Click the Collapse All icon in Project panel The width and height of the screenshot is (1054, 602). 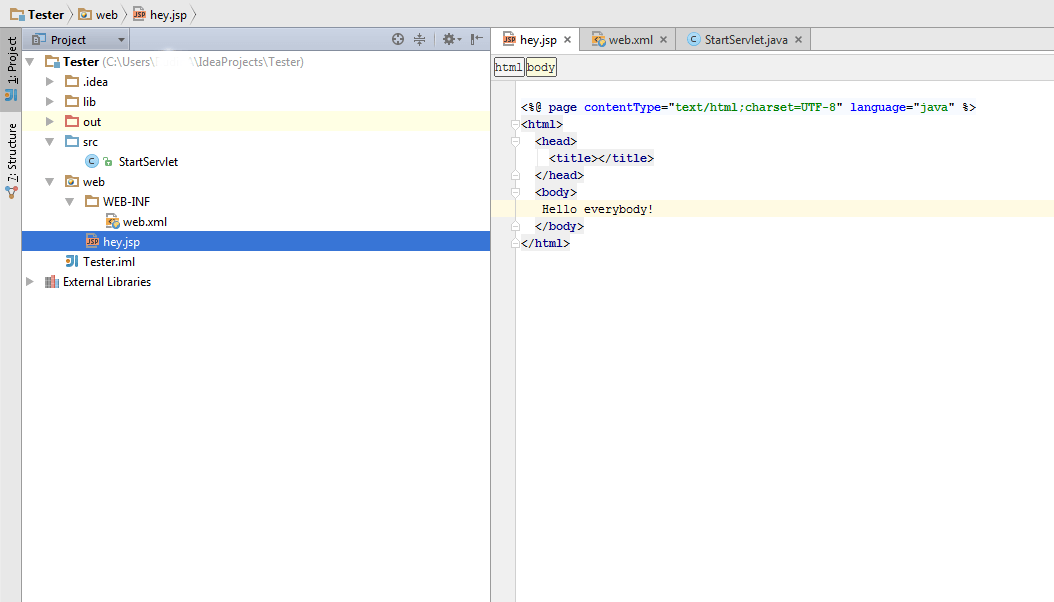tap(420, 39)
